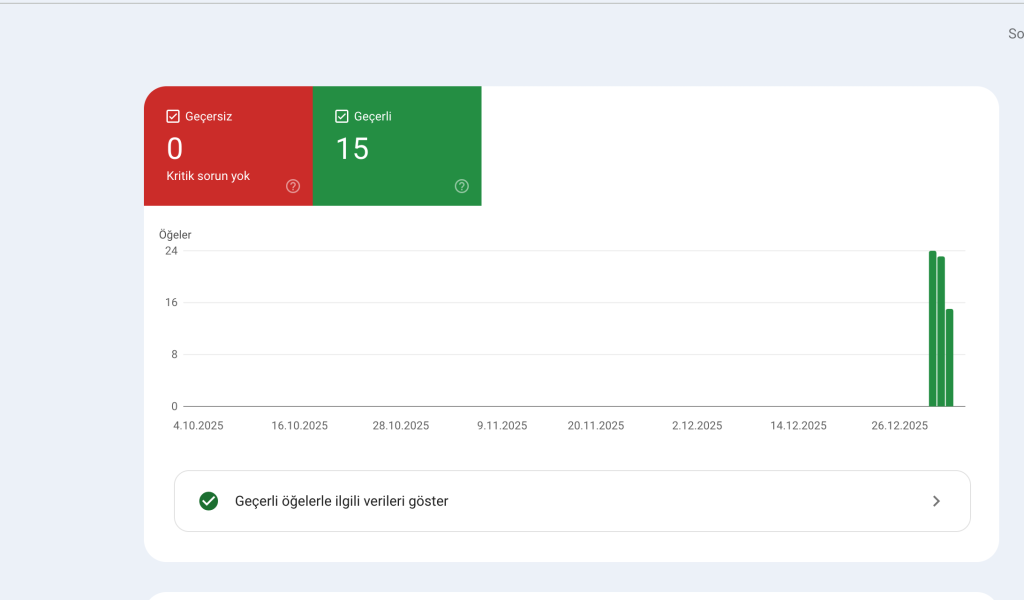
Task: Click the 26.12.2025 date axis label
Action: tap(899, 425)
